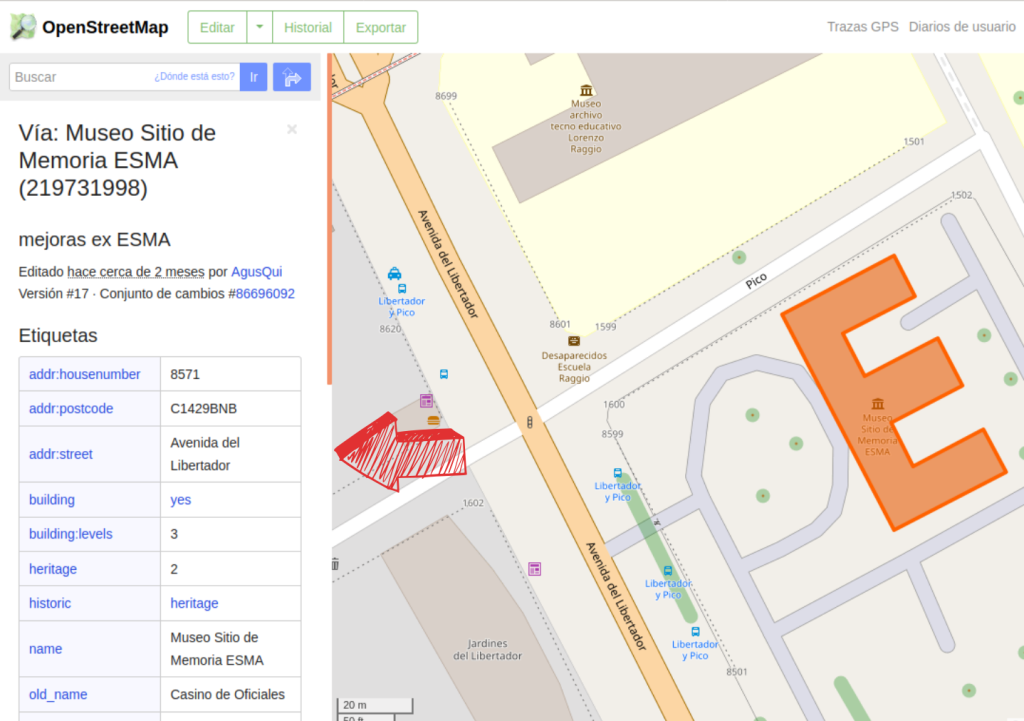Click the bus stop icon below the taxi
The image size is (1024, 721).
tap(402, 288)
